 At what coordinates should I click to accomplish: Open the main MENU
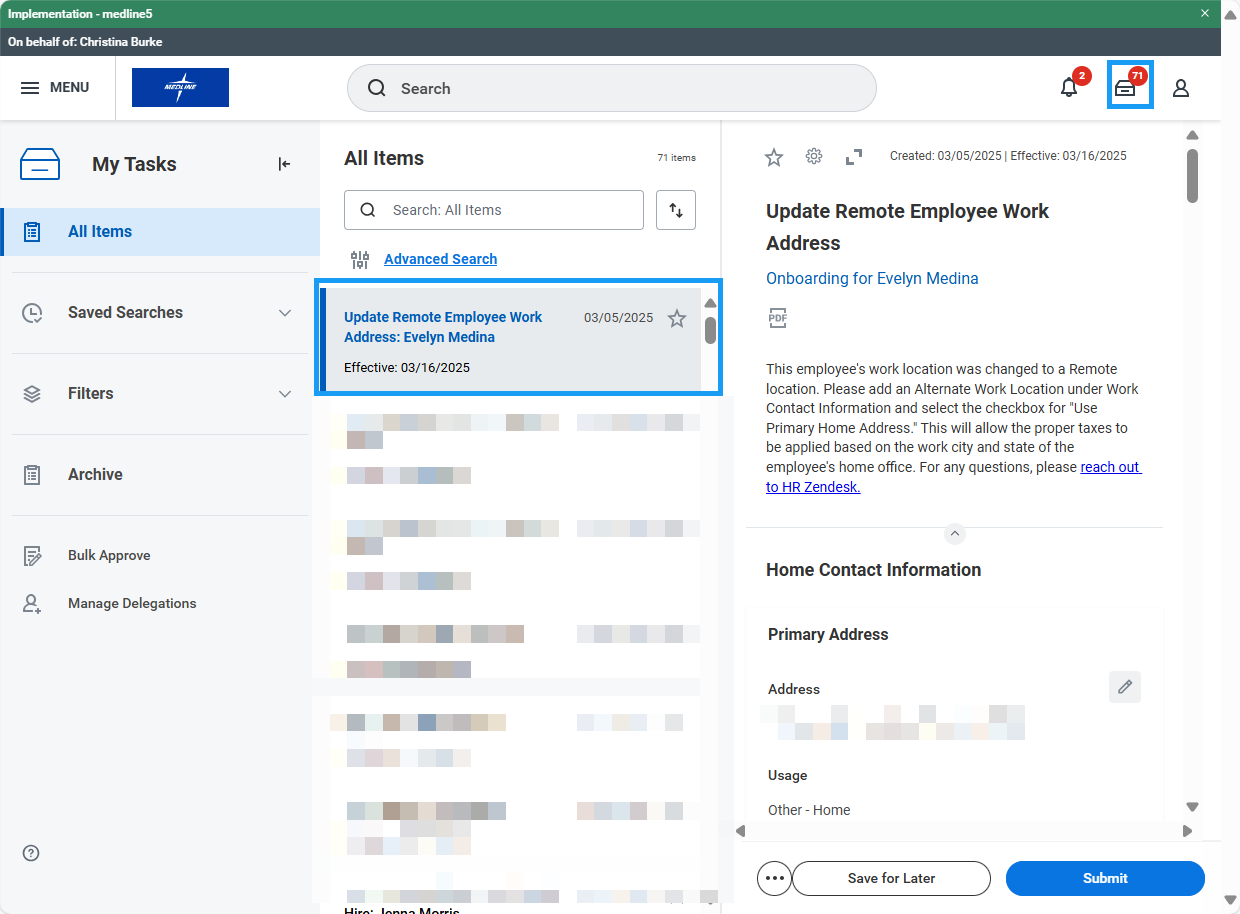tap(55, 88)
